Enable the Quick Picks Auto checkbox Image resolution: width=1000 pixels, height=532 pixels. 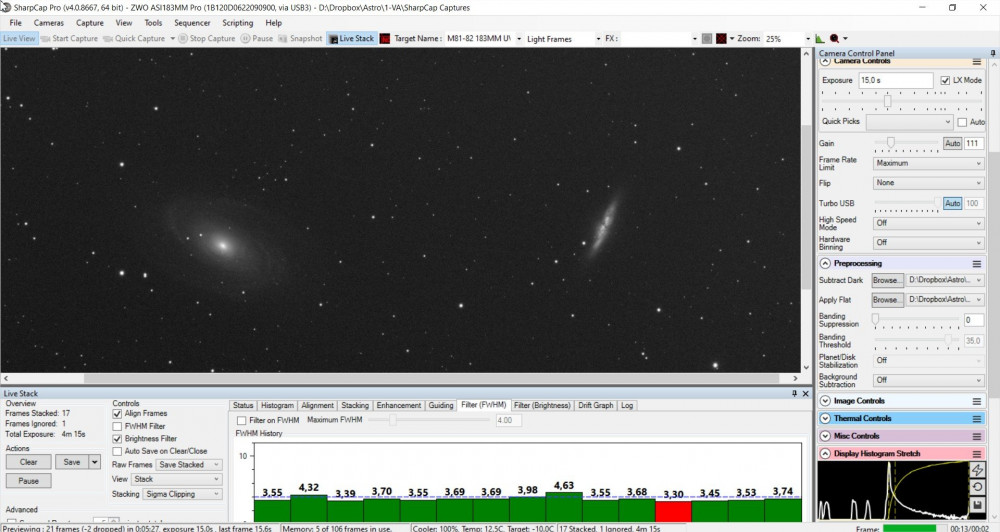(962, 122)
